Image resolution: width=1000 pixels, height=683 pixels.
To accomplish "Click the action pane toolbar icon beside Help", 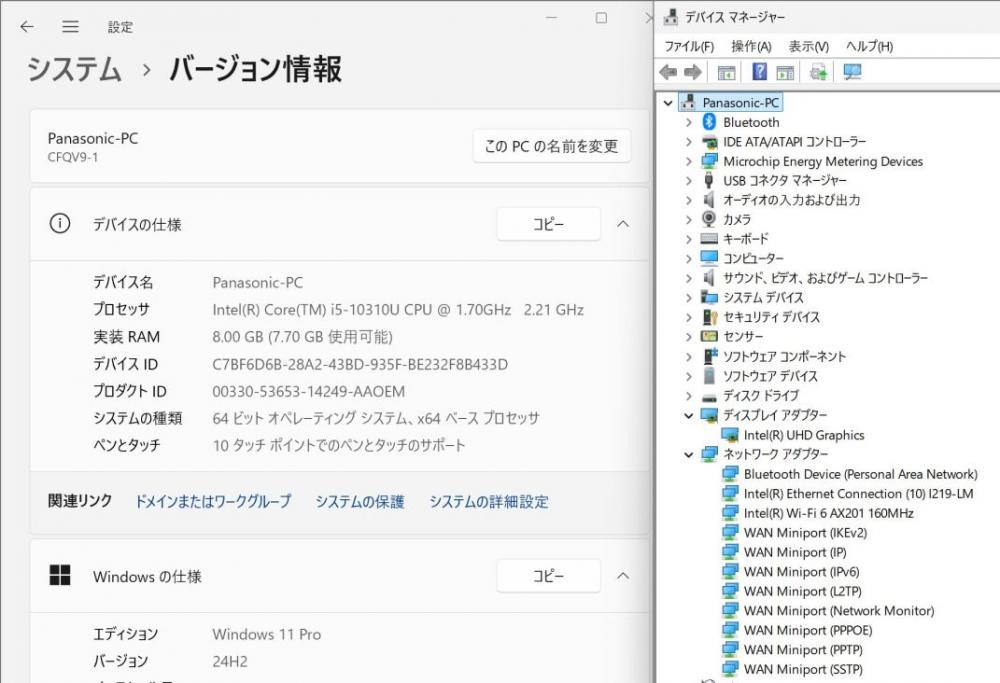I will (785, 72).
